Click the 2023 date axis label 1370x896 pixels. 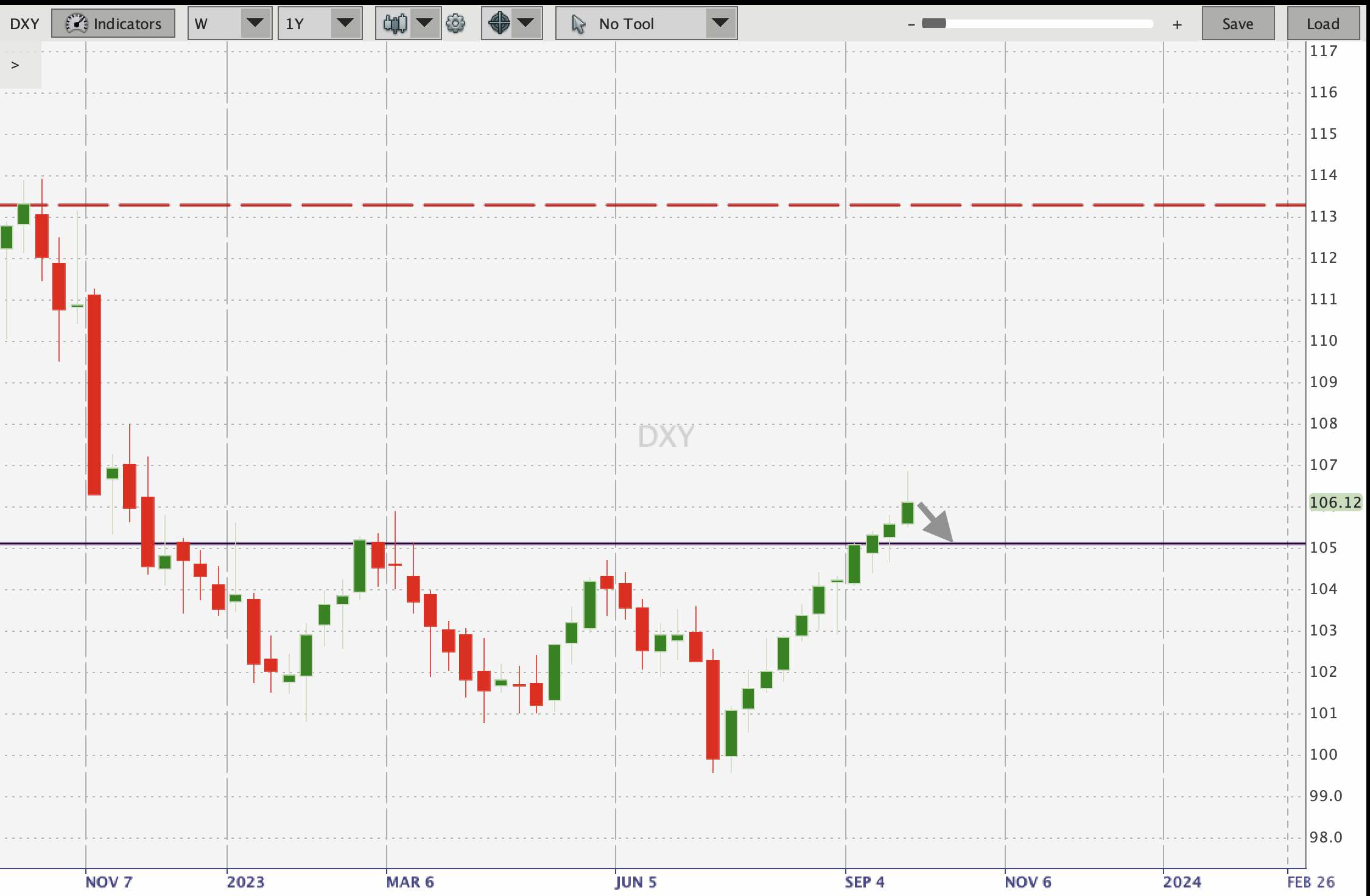[245, 882]
